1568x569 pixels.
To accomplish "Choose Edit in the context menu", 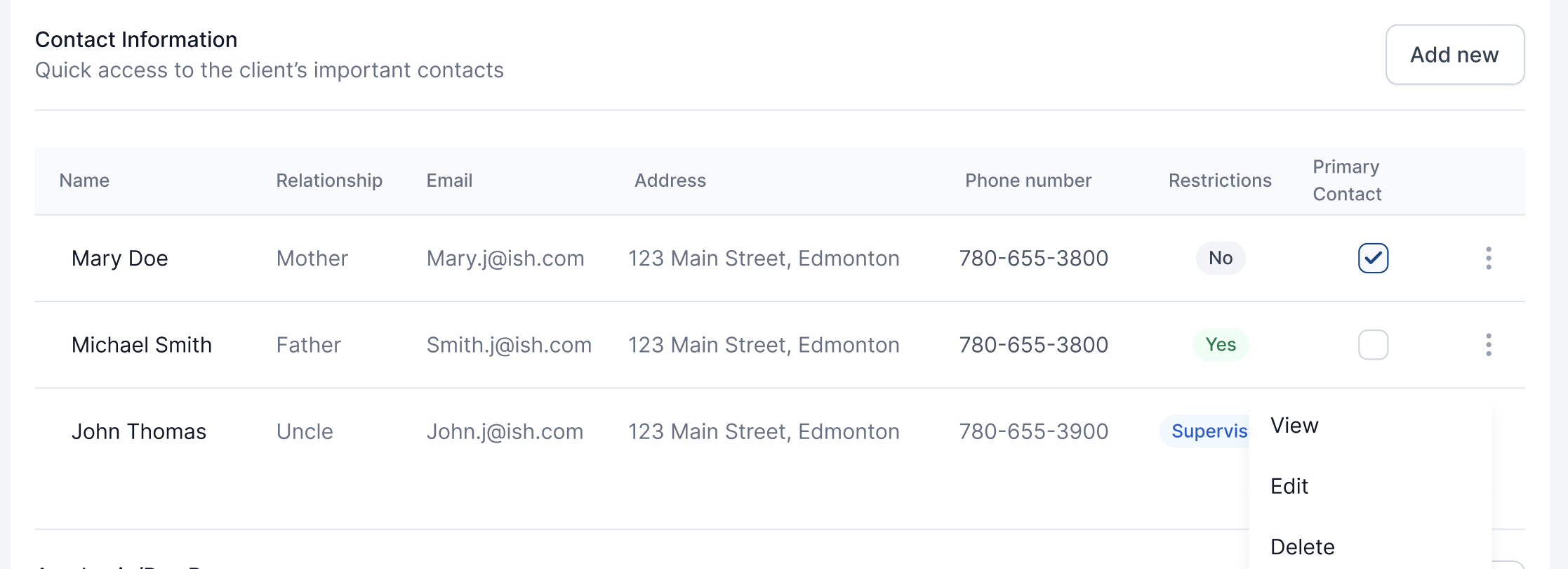I will click(1289, 486).
